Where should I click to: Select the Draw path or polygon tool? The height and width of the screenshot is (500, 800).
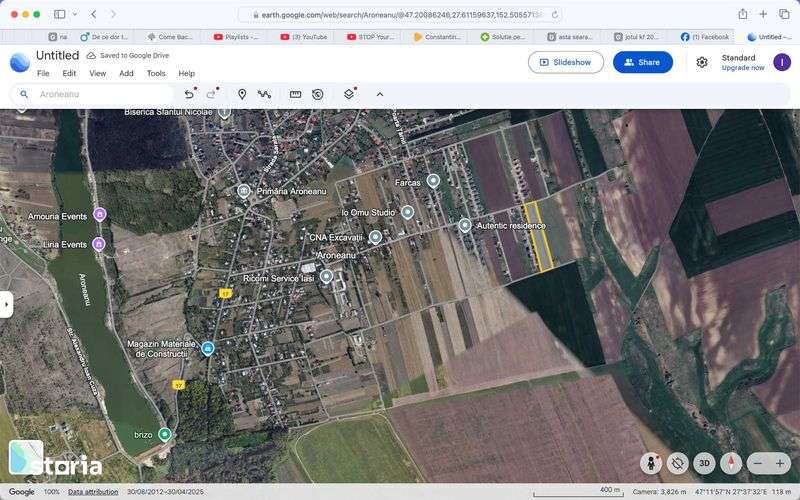tap(264, 94)
